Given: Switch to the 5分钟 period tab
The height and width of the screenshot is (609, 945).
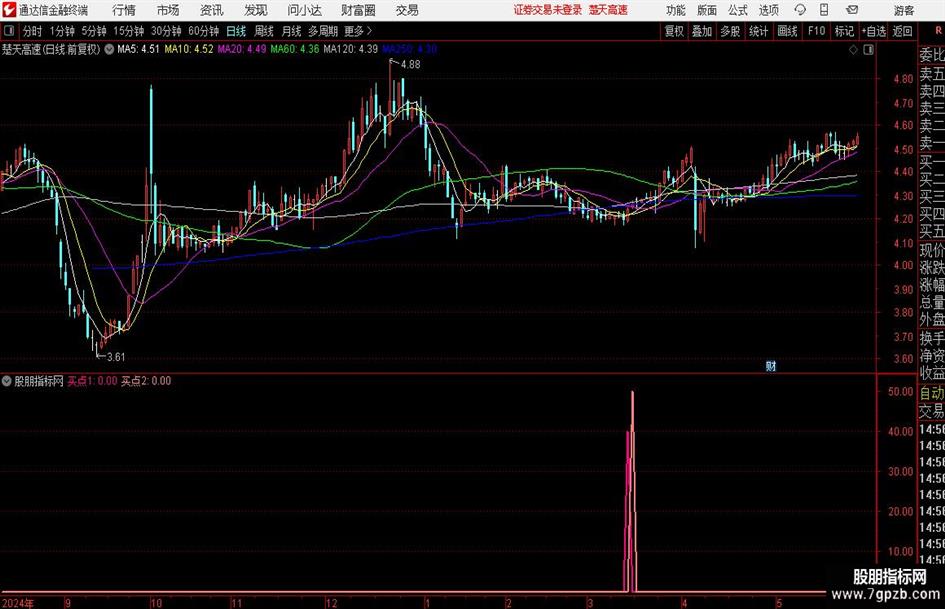Looking at the screenshot, I should (x=94, y=31).
